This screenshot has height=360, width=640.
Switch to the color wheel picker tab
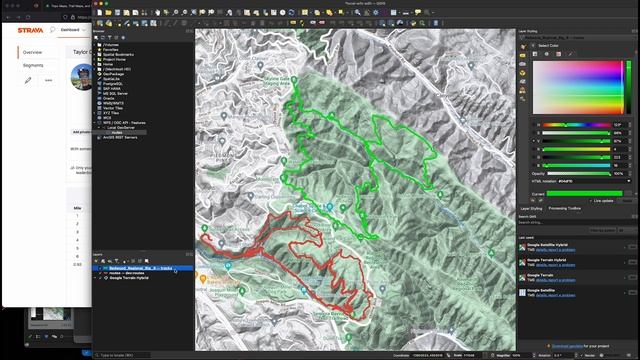547,54
